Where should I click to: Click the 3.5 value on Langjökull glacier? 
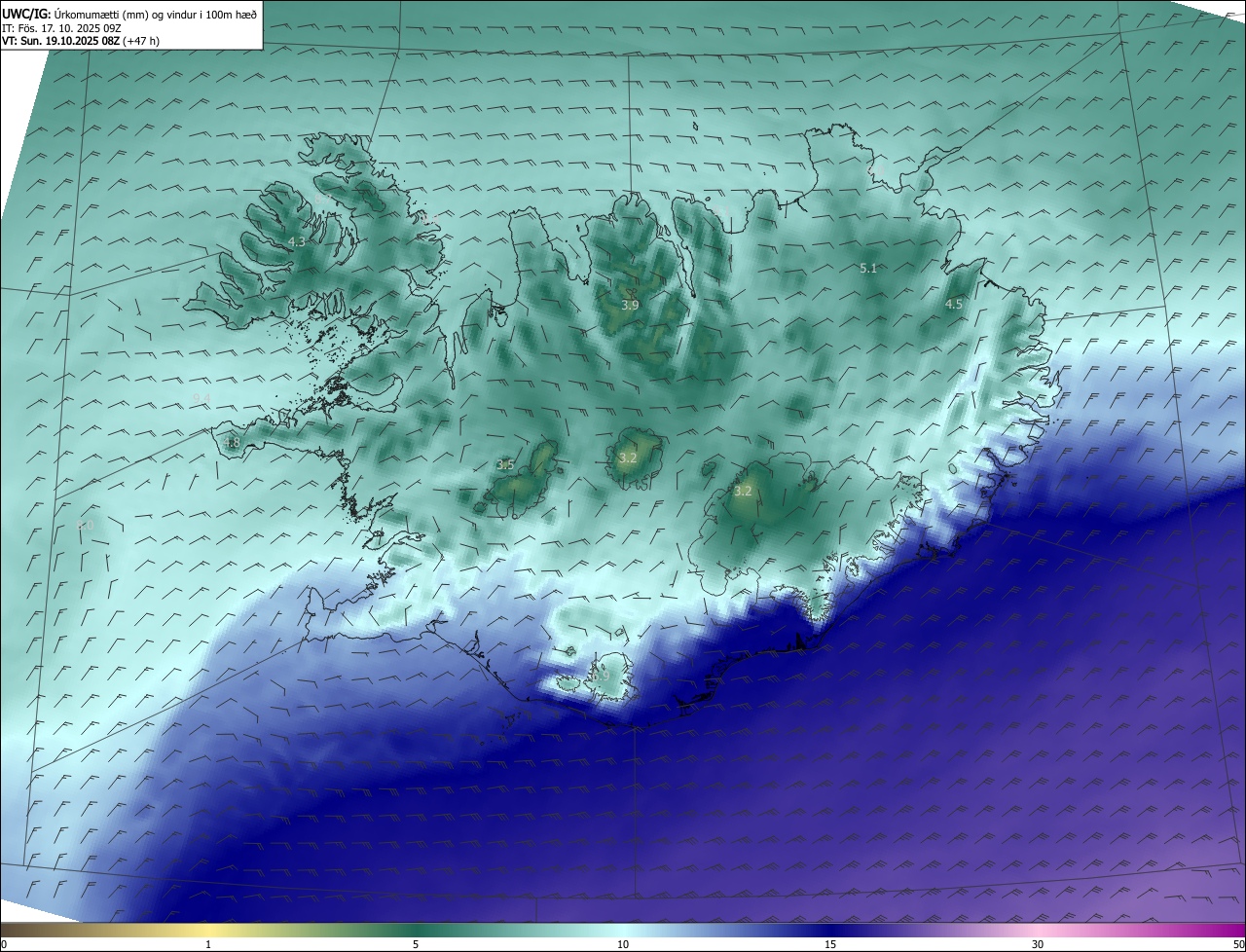[505, 465]
